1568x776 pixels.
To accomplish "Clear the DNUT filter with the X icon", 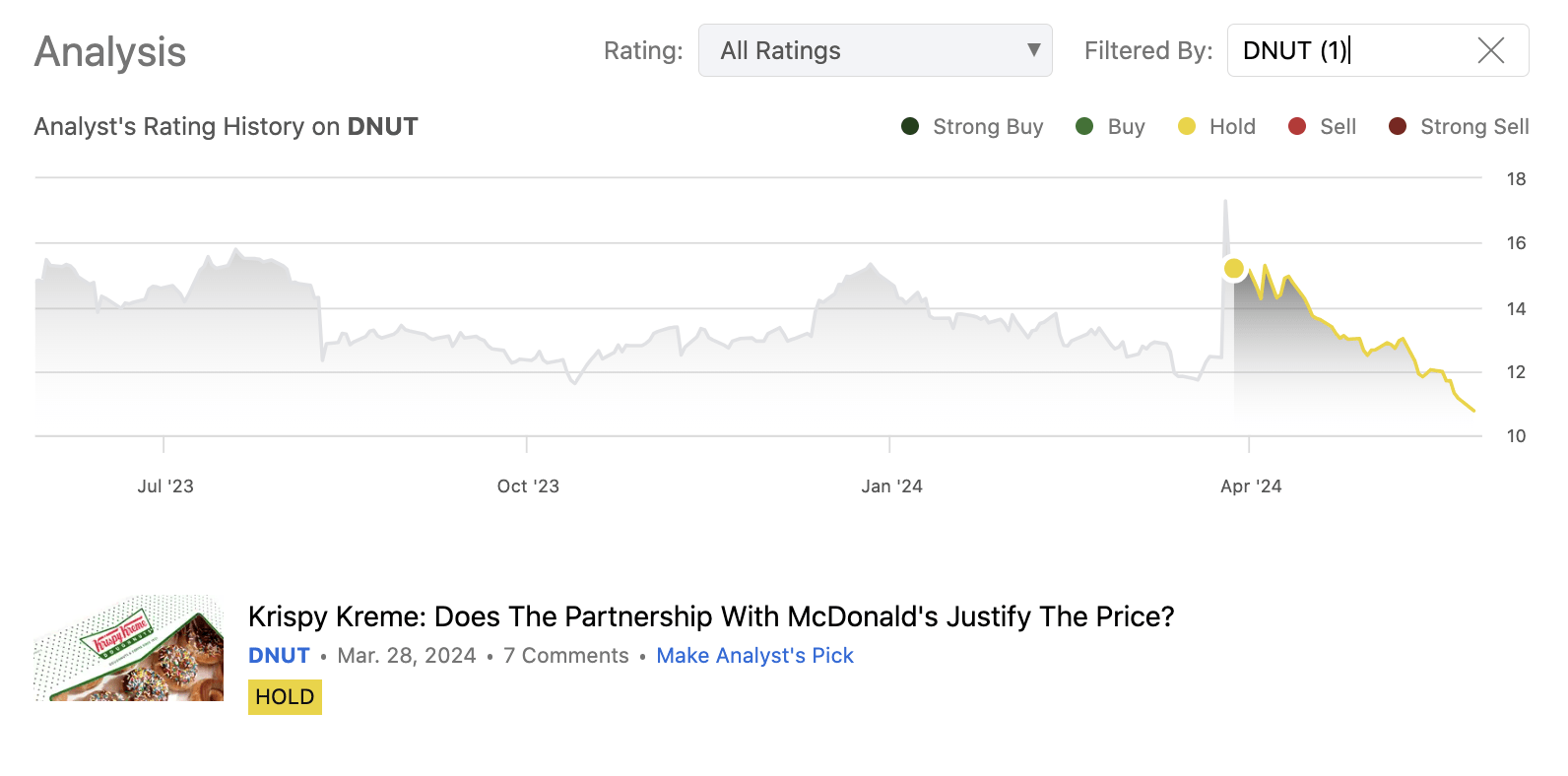I will (1491, 50).
